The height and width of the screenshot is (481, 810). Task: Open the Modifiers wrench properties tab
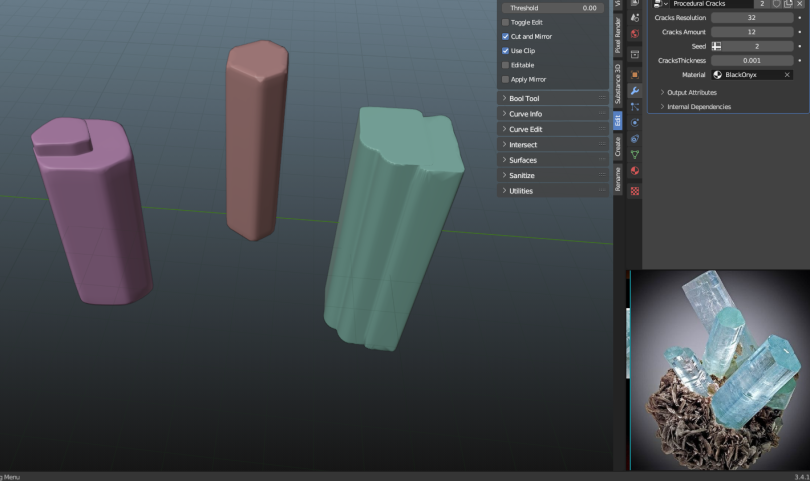(x=635, y=91)
